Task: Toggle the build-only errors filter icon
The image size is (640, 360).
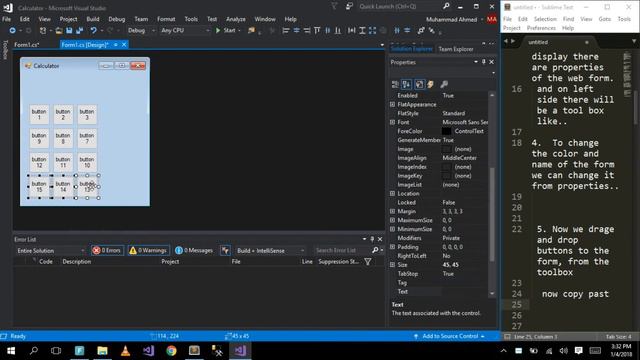Action: pos(225,251)
